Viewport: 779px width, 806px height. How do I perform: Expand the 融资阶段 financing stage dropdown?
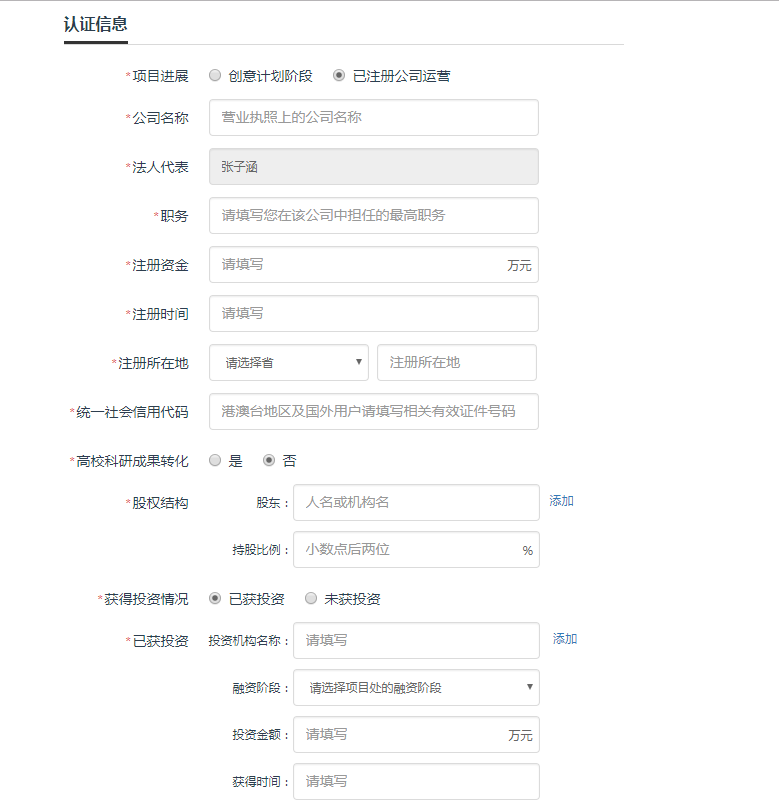(x=416, y=688)
